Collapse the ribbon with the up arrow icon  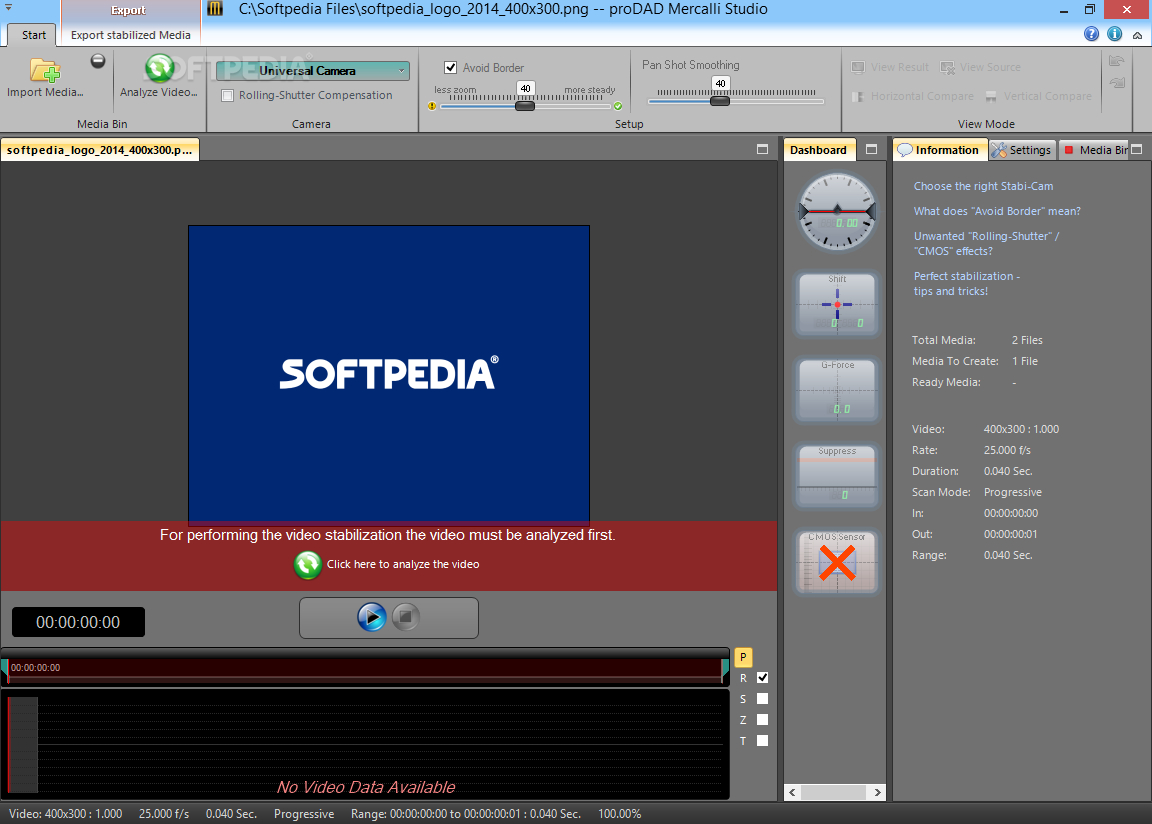pos(1137,35)
